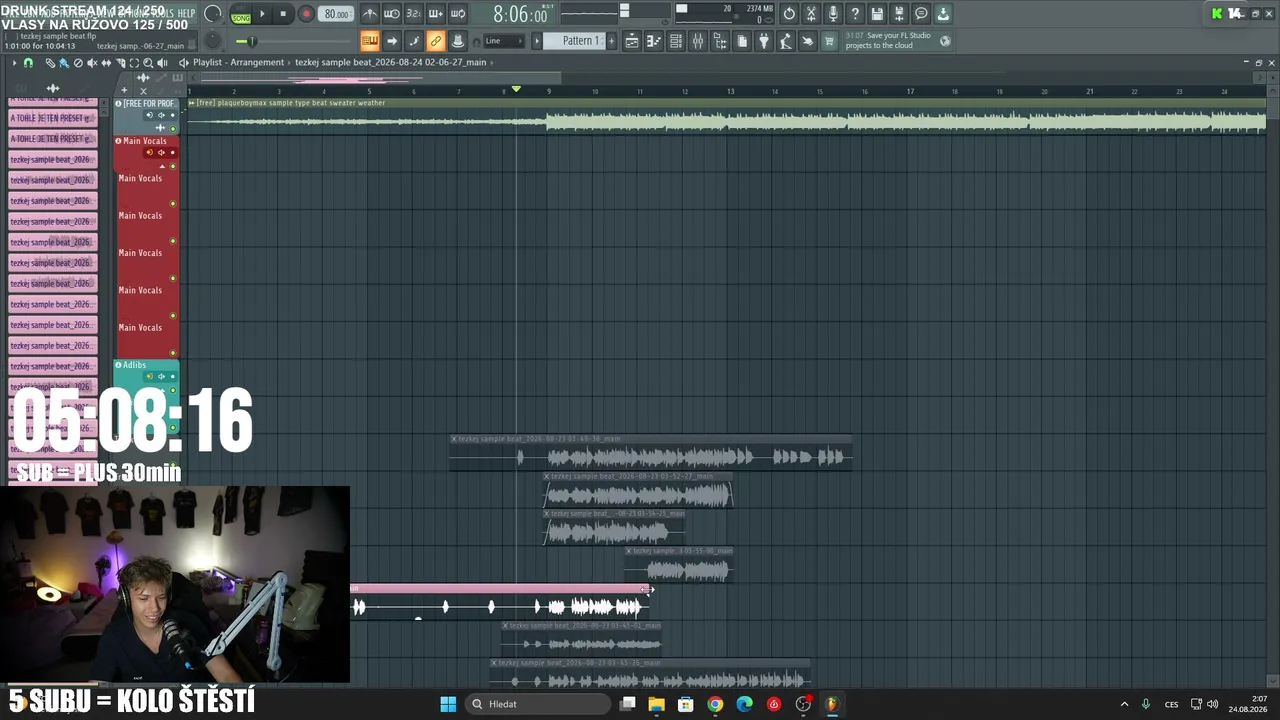Screen dimensions: 1280x720
Task: Open Google Chrome from the taskbar
Action: pyautogui.click(x=715, y=704)
